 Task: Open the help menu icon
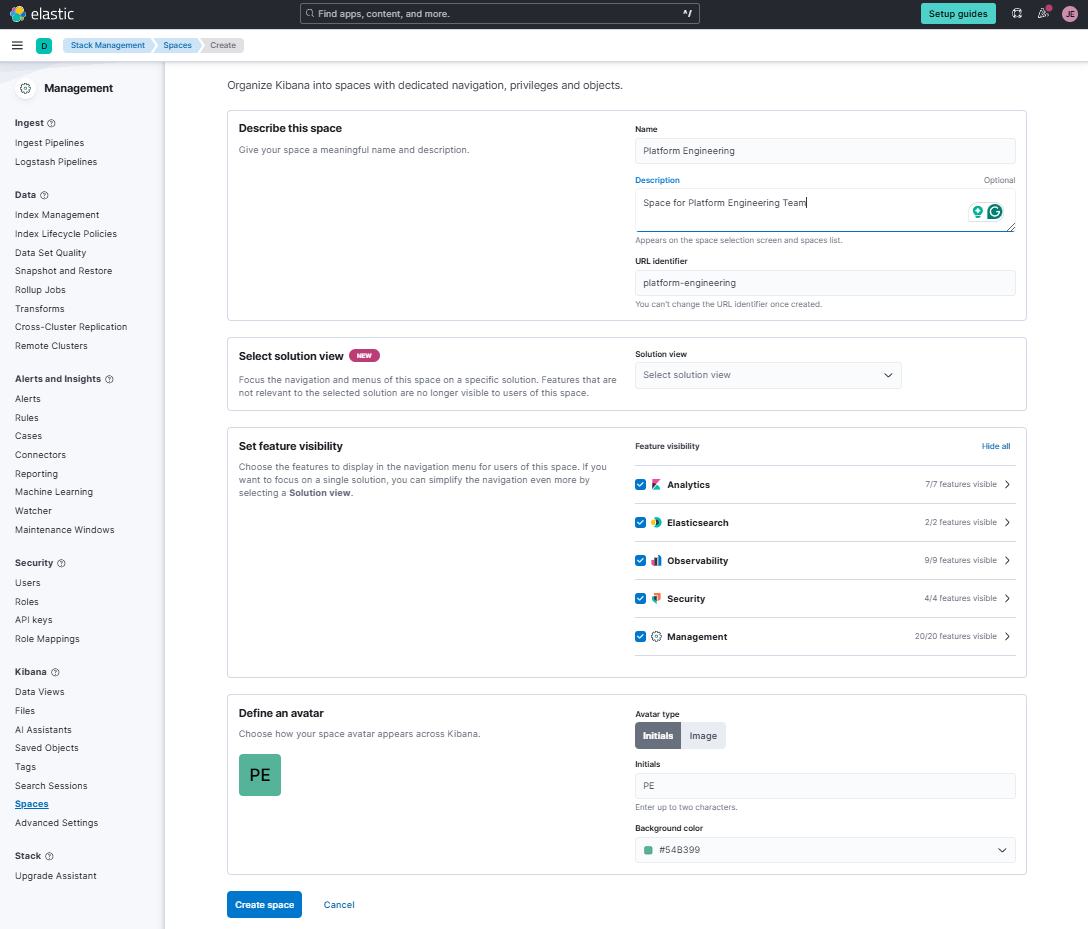(1017, 13)
